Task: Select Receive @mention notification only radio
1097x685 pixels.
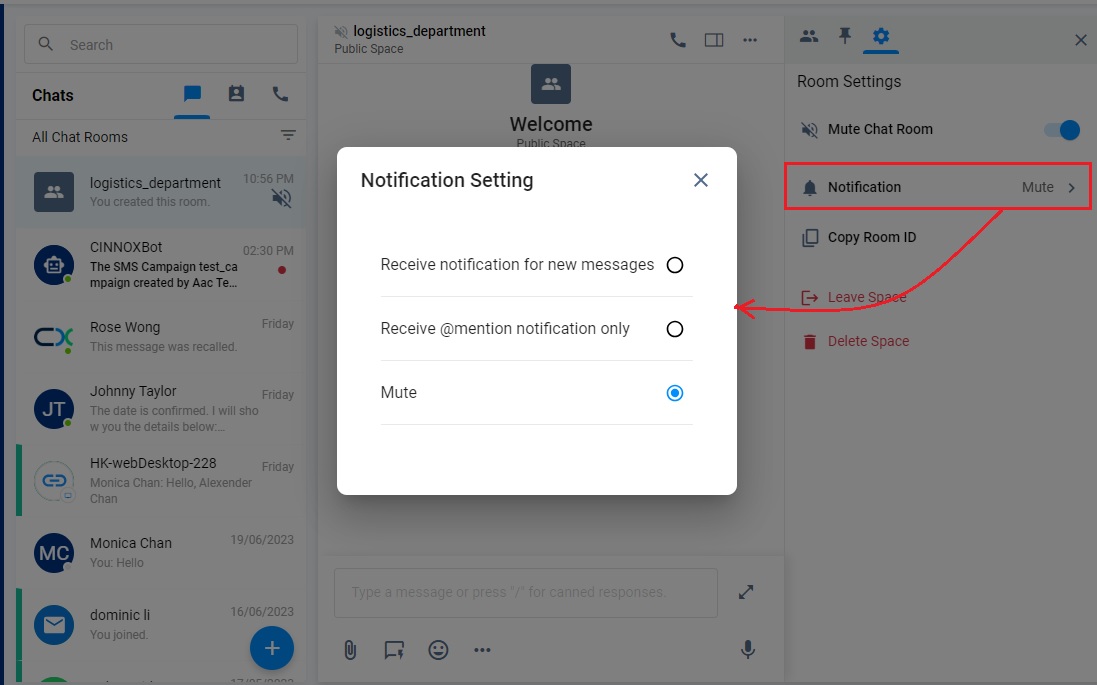Action: click(674, 329)
